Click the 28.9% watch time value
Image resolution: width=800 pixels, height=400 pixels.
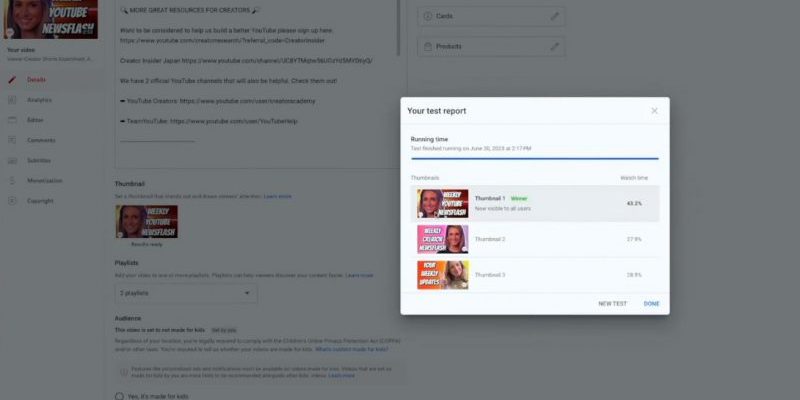pos(634,275)
